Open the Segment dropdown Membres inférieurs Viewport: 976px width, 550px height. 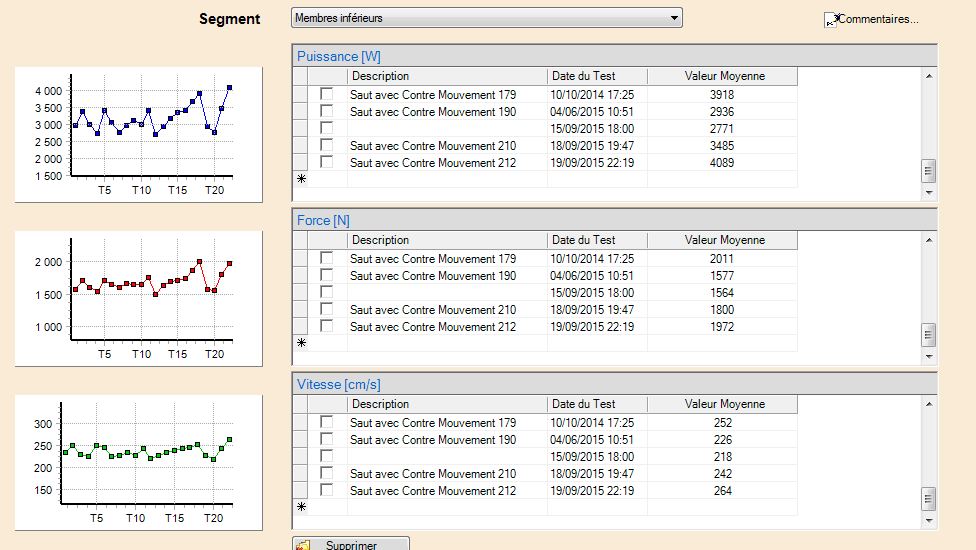coord(486,18)
